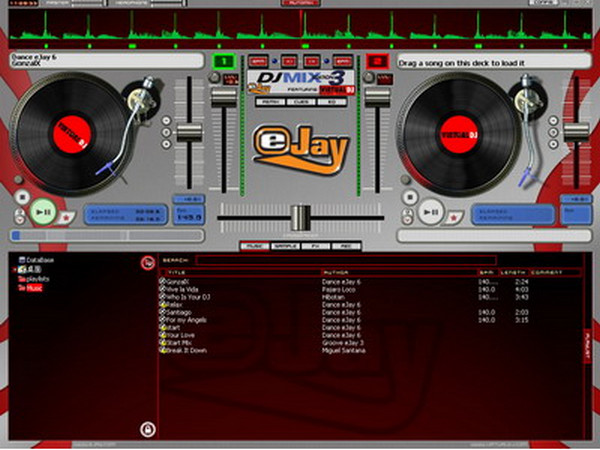Click the top pitch button beside left turntable
600x450 pixels.
(166, 121)
